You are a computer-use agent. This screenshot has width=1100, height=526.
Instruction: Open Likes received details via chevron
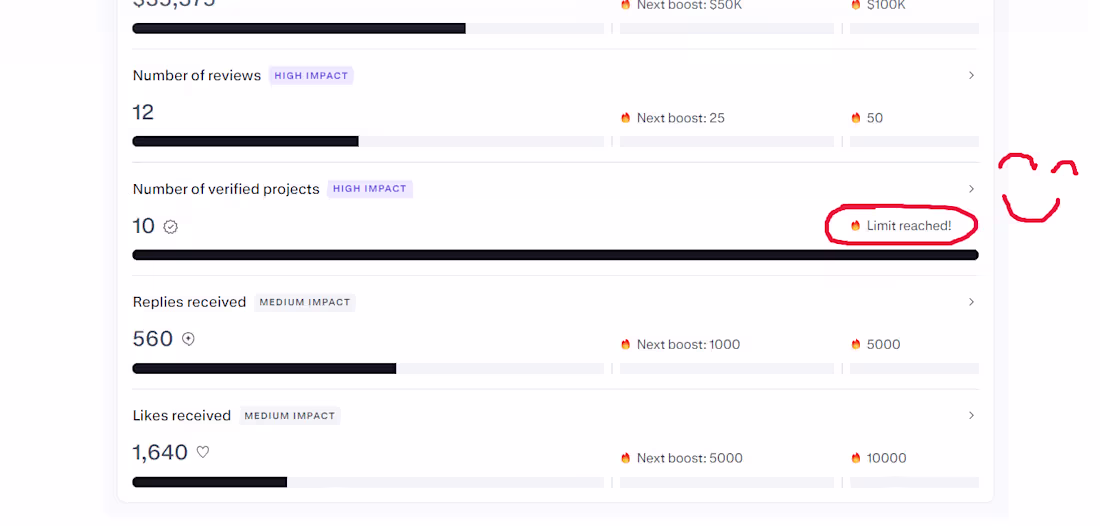point(972,415)
